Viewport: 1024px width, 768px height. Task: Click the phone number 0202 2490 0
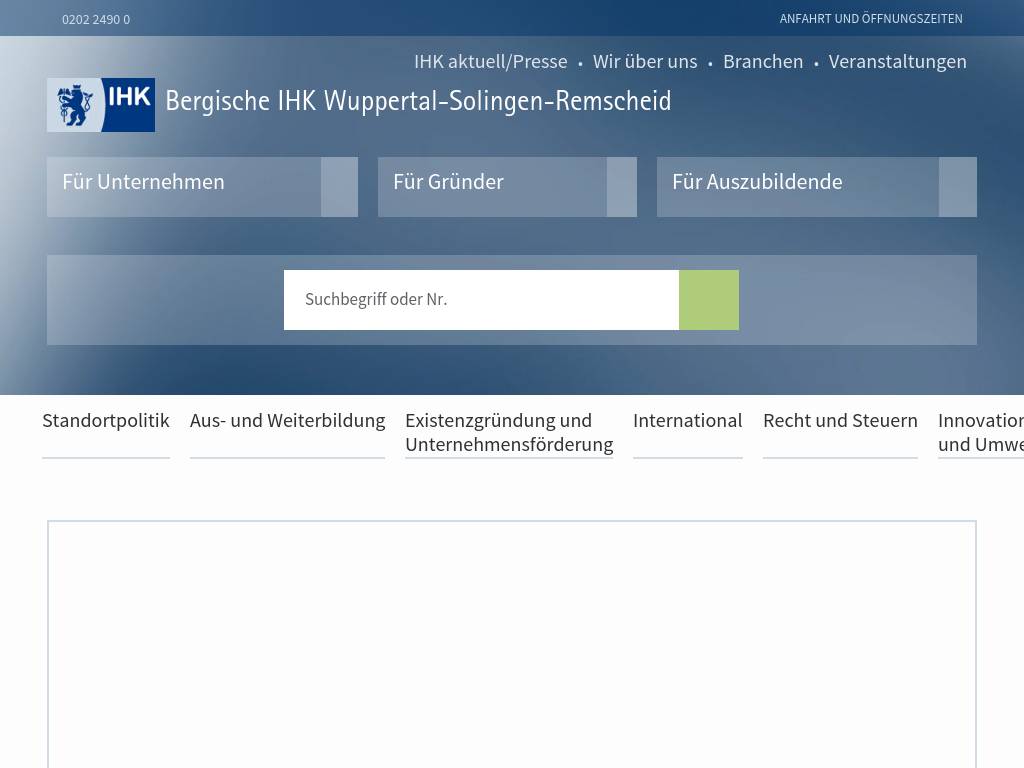(96, 20)
